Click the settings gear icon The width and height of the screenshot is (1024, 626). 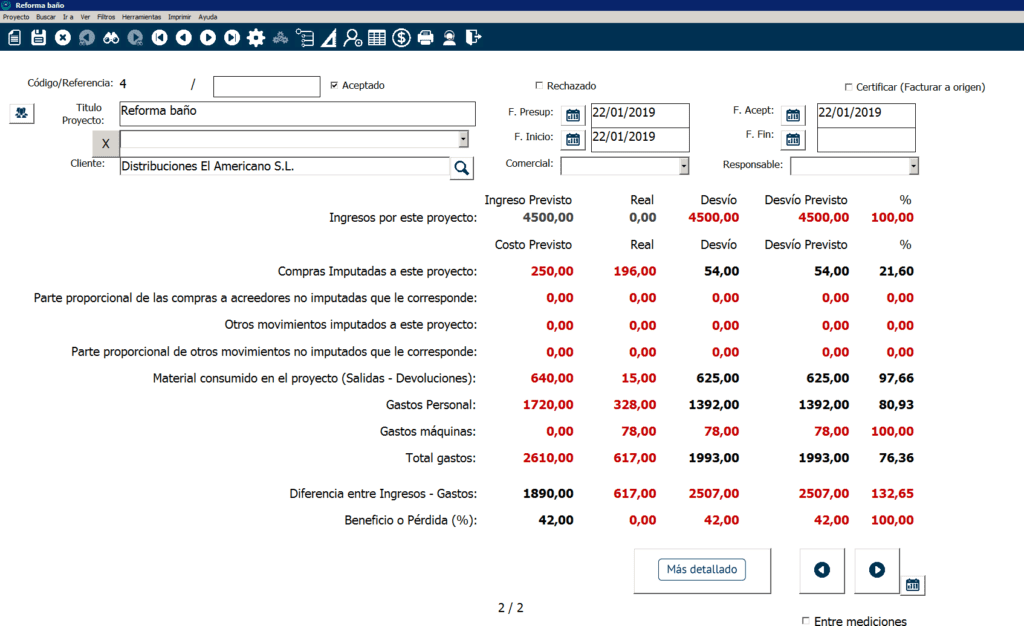point(256,38)
